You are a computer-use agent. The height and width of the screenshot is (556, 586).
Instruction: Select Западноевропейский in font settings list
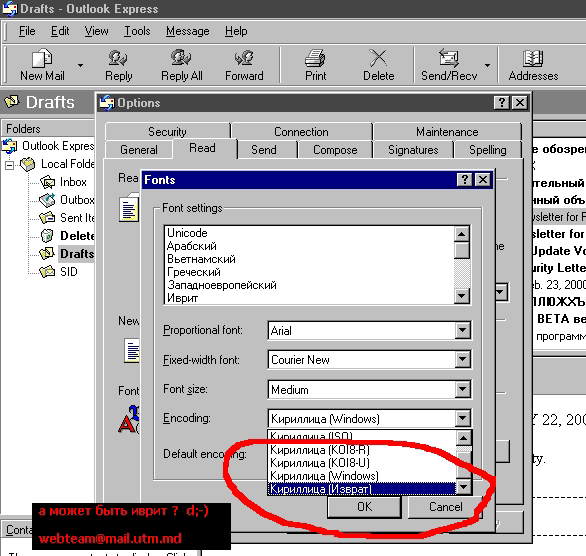click(x=310, y=285)
